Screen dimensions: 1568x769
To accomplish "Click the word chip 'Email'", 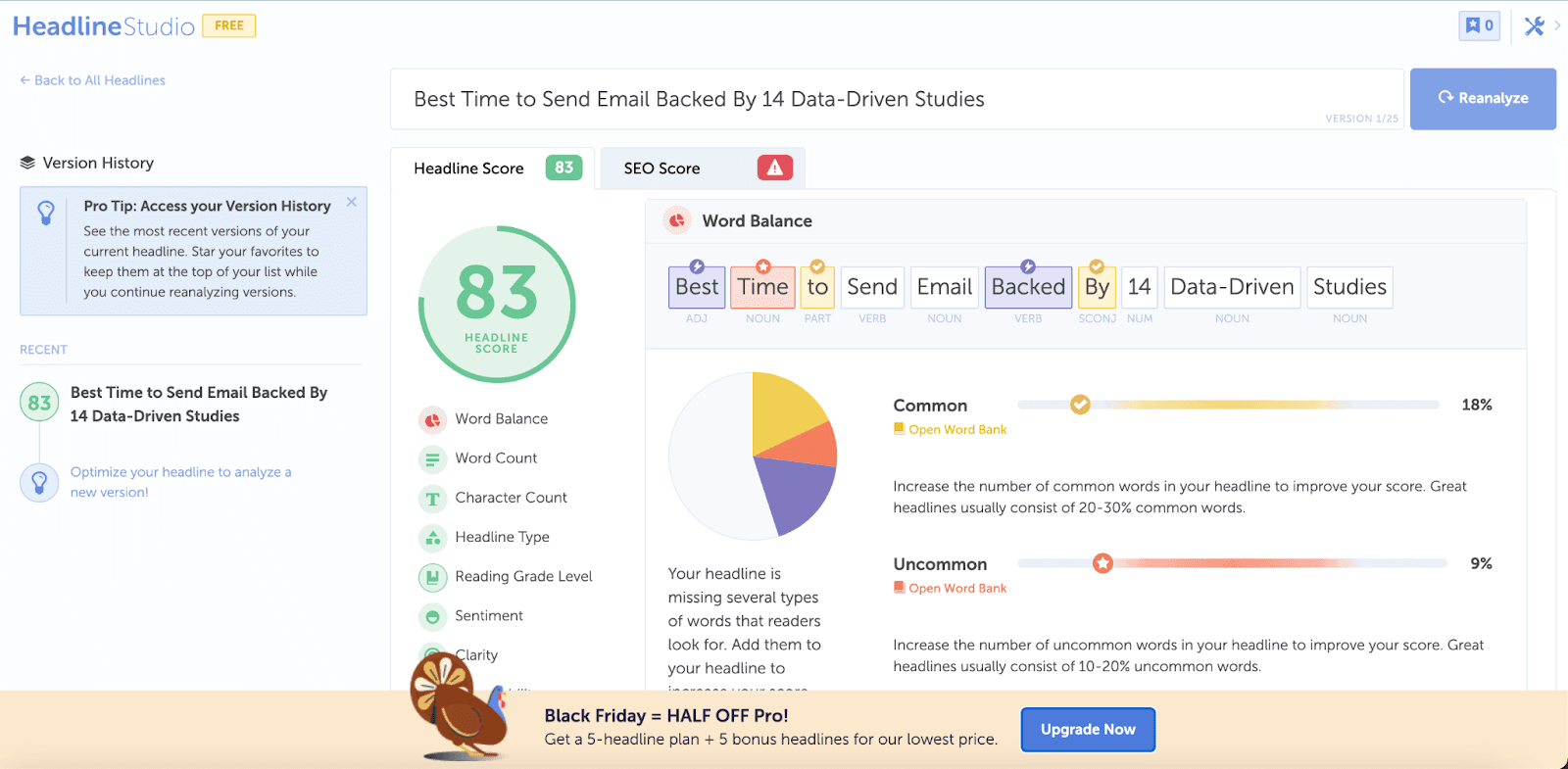I will (945, 287).
